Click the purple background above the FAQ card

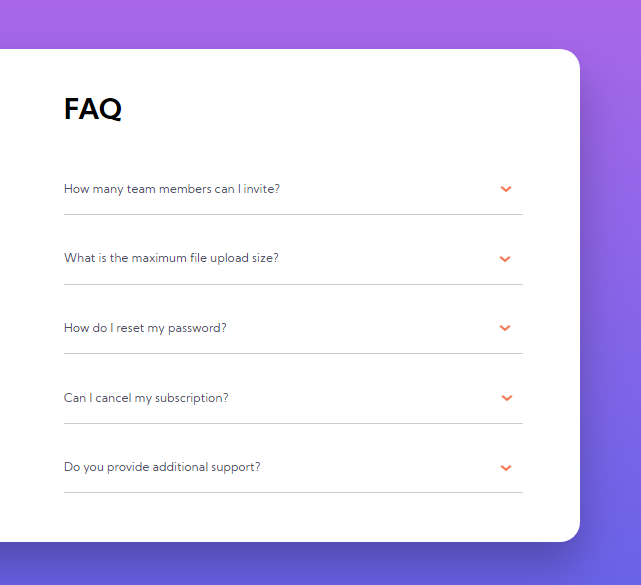tap(300, 24)
